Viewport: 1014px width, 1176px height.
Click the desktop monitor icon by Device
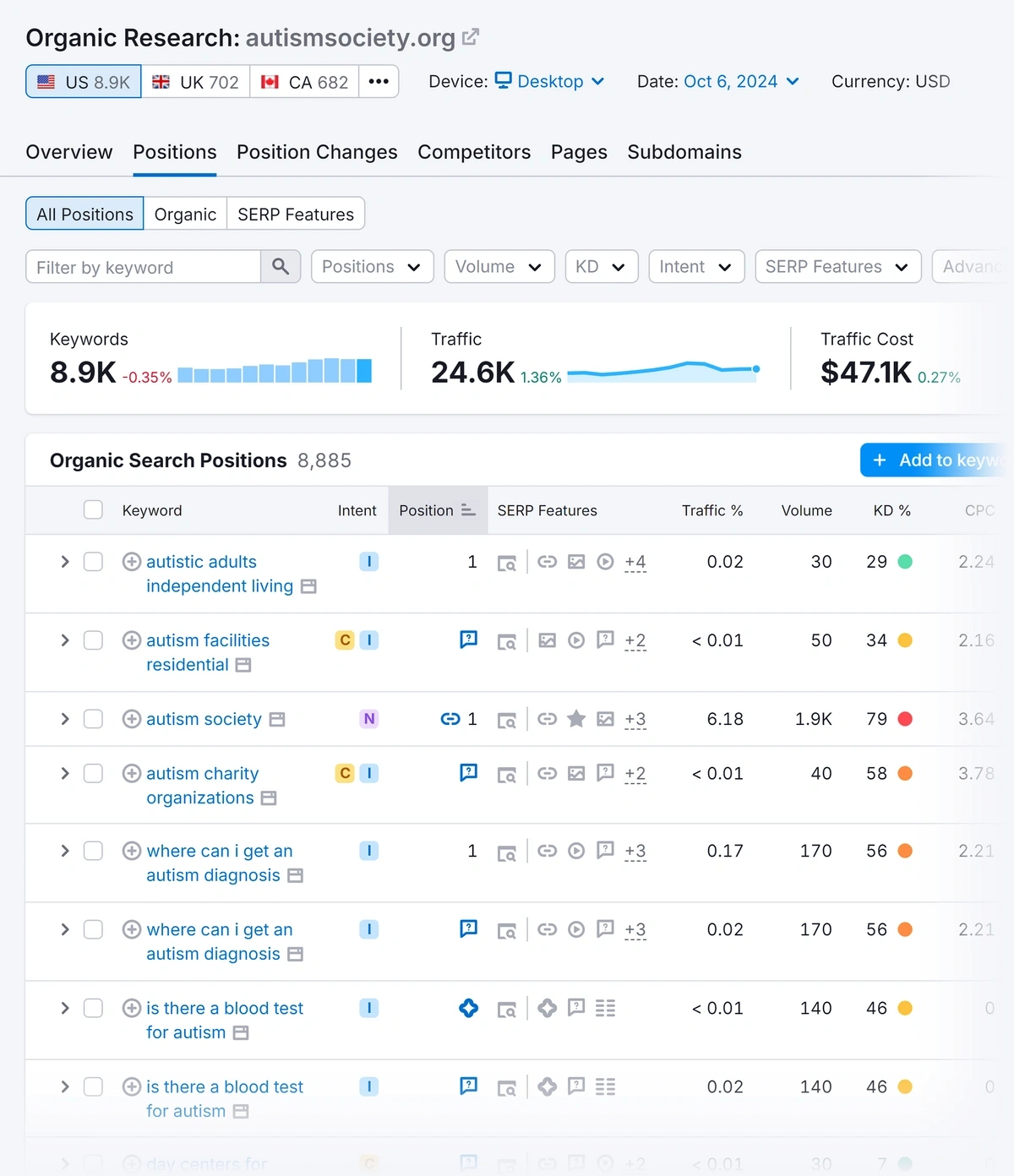[504, 80]
